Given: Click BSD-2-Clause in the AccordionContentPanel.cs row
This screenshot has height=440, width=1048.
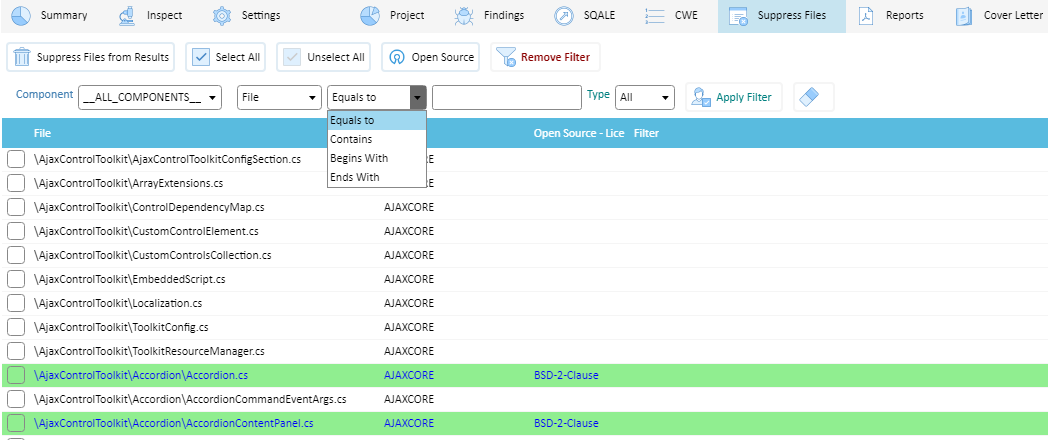Looking at the screenshot, I should (x=566, y=424).
